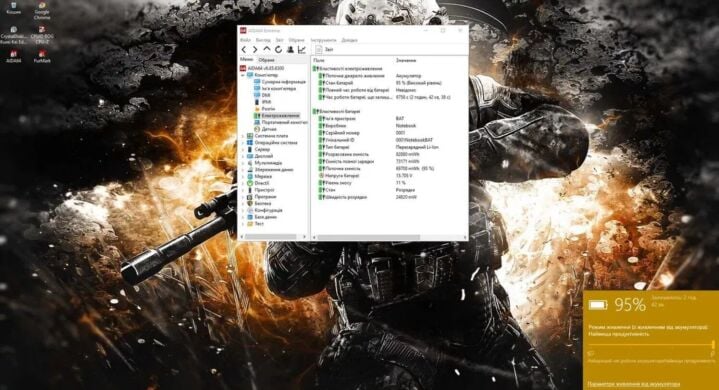Open the Google Chrome desktop icon
The height and width of the screenshot is (390, 719).
click(42, 11)
